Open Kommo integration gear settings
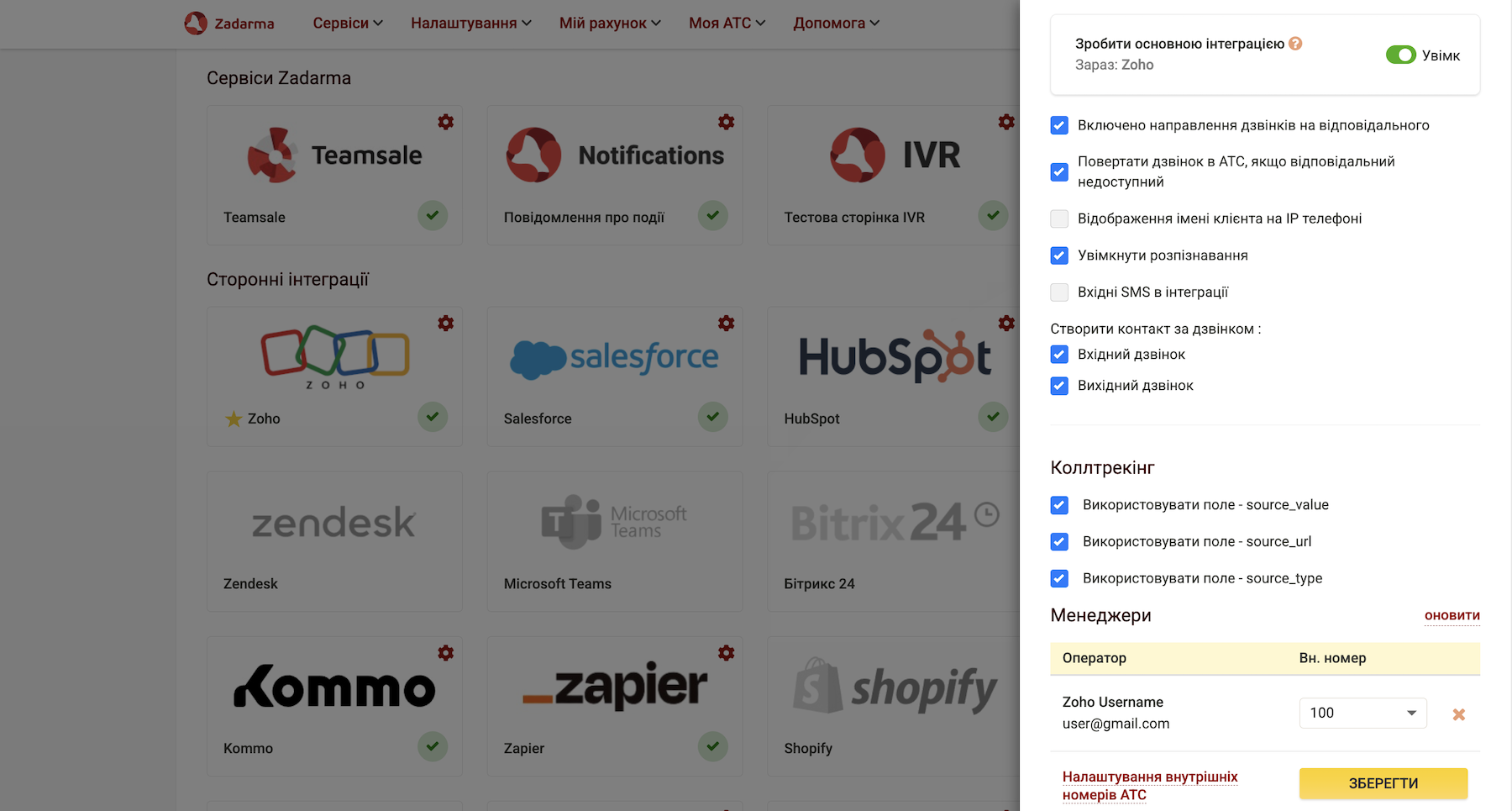 coord(446,653)
